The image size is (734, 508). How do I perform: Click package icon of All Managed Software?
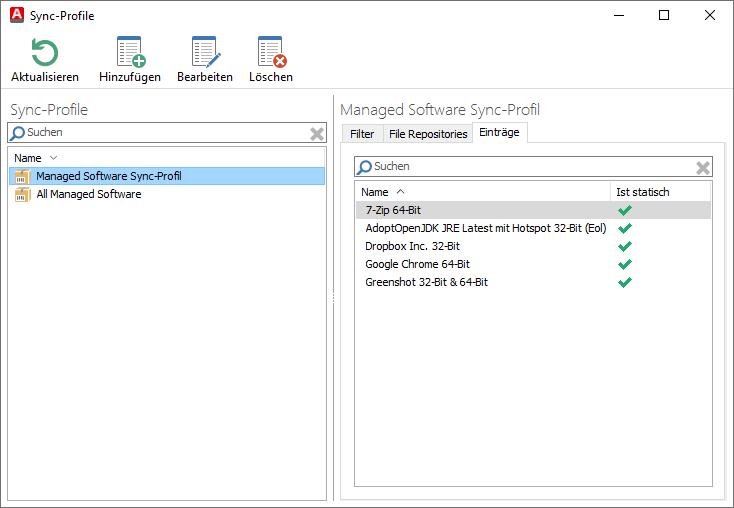(x=22, y=194)
